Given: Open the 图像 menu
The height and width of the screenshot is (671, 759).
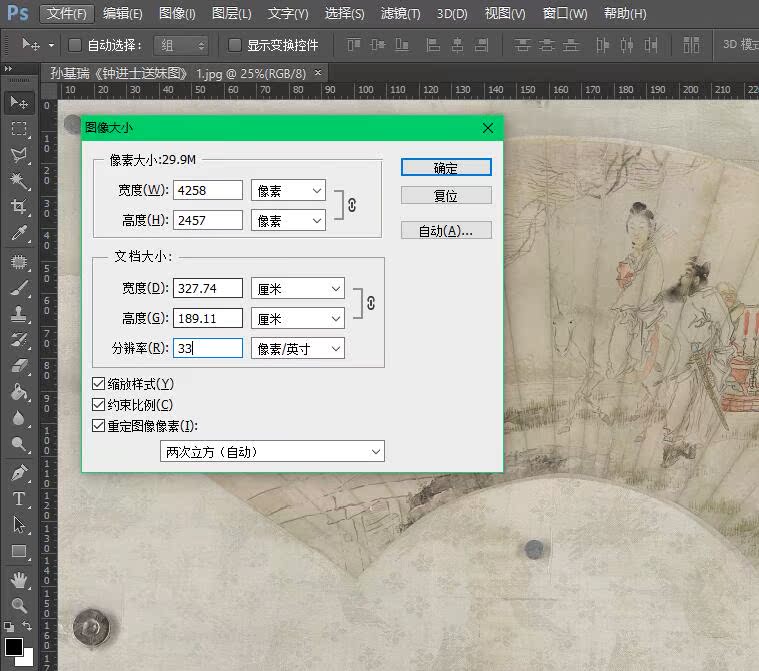Looking at the screenshot, I should pyautogui.click(x=177, y=14).
